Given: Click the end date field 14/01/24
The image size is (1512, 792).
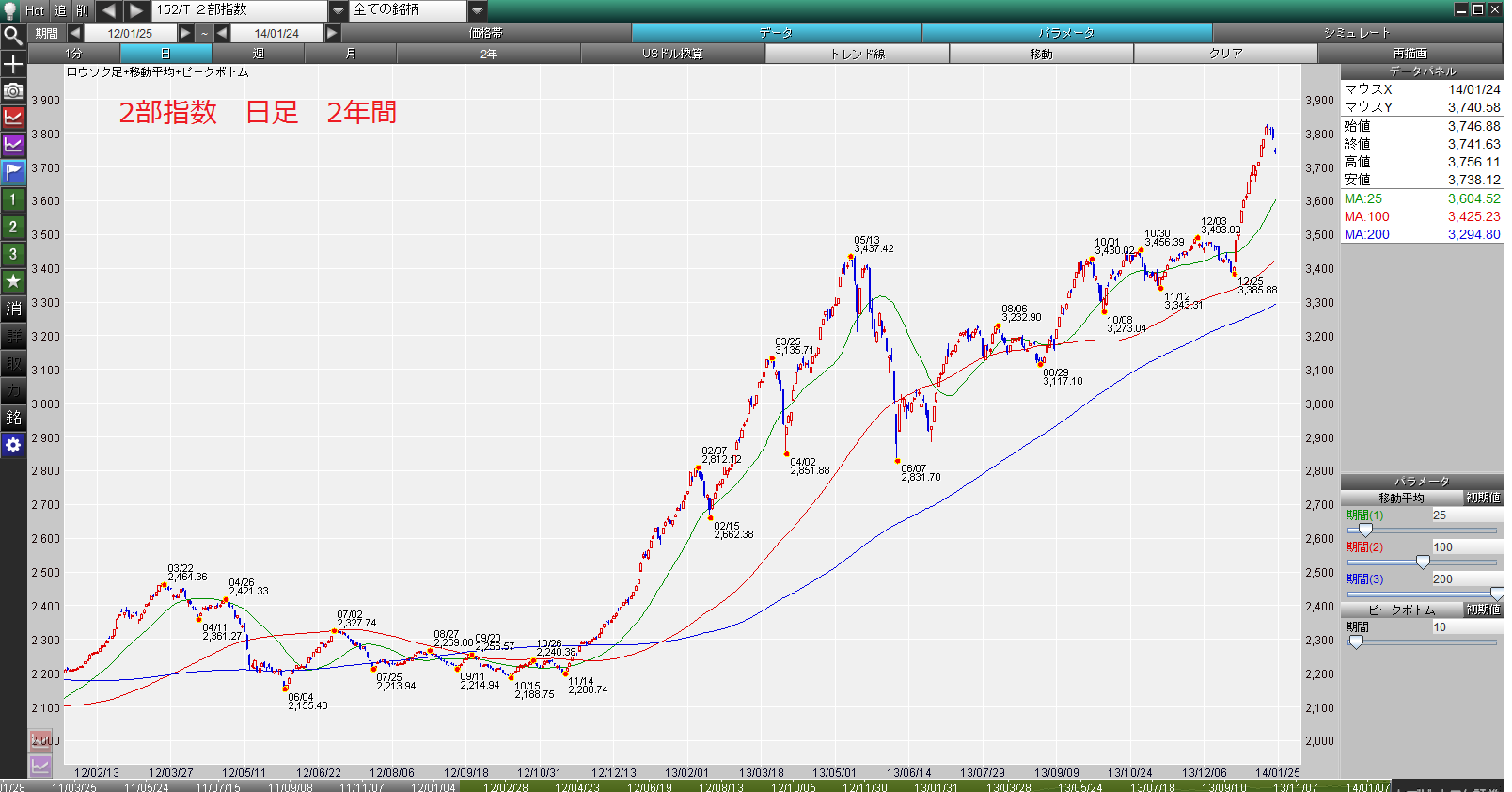Looking at the screenshot, I should 276,33.
